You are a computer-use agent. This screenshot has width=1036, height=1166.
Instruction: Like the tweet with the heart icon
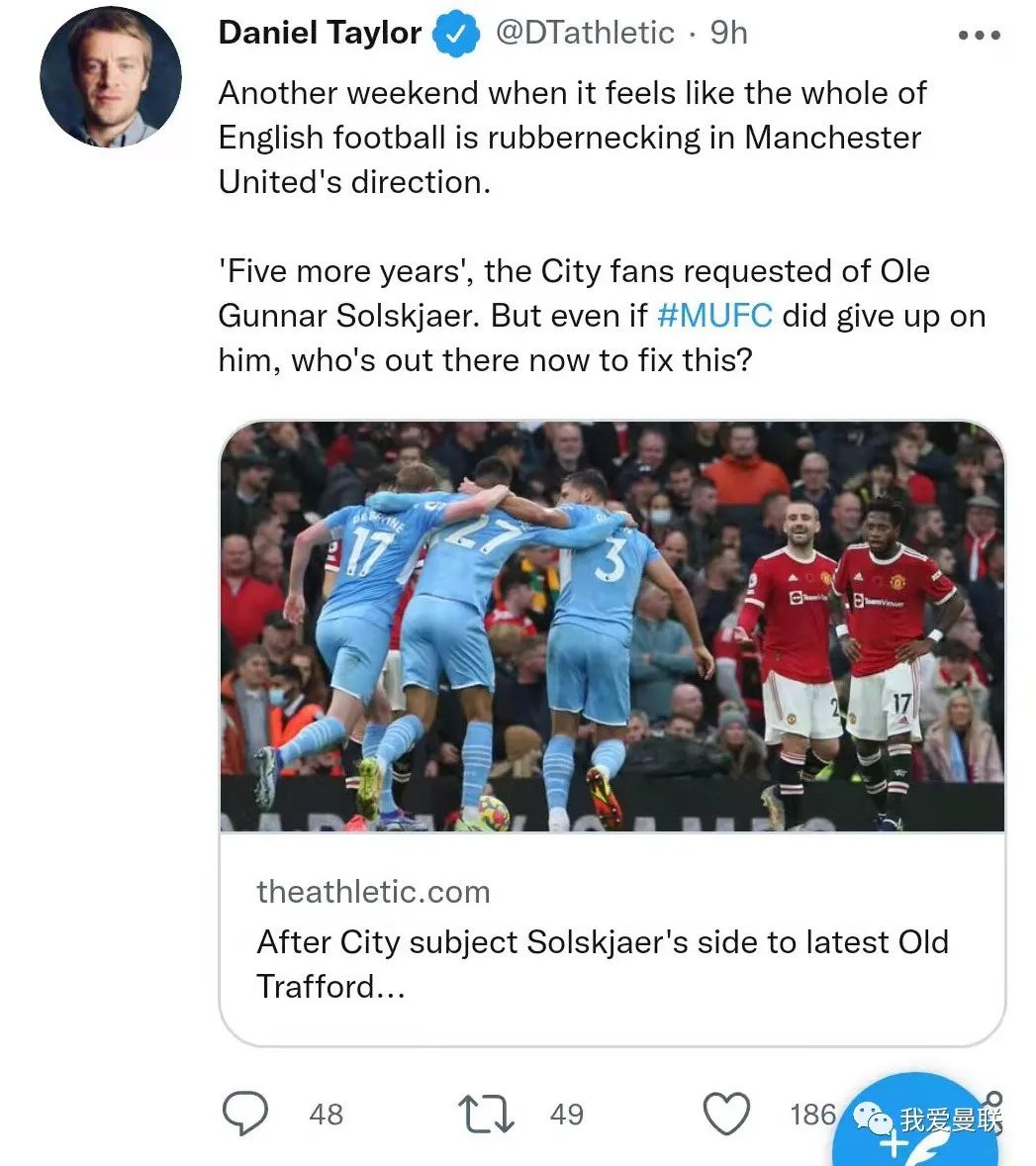click(x=725, y=1113)
